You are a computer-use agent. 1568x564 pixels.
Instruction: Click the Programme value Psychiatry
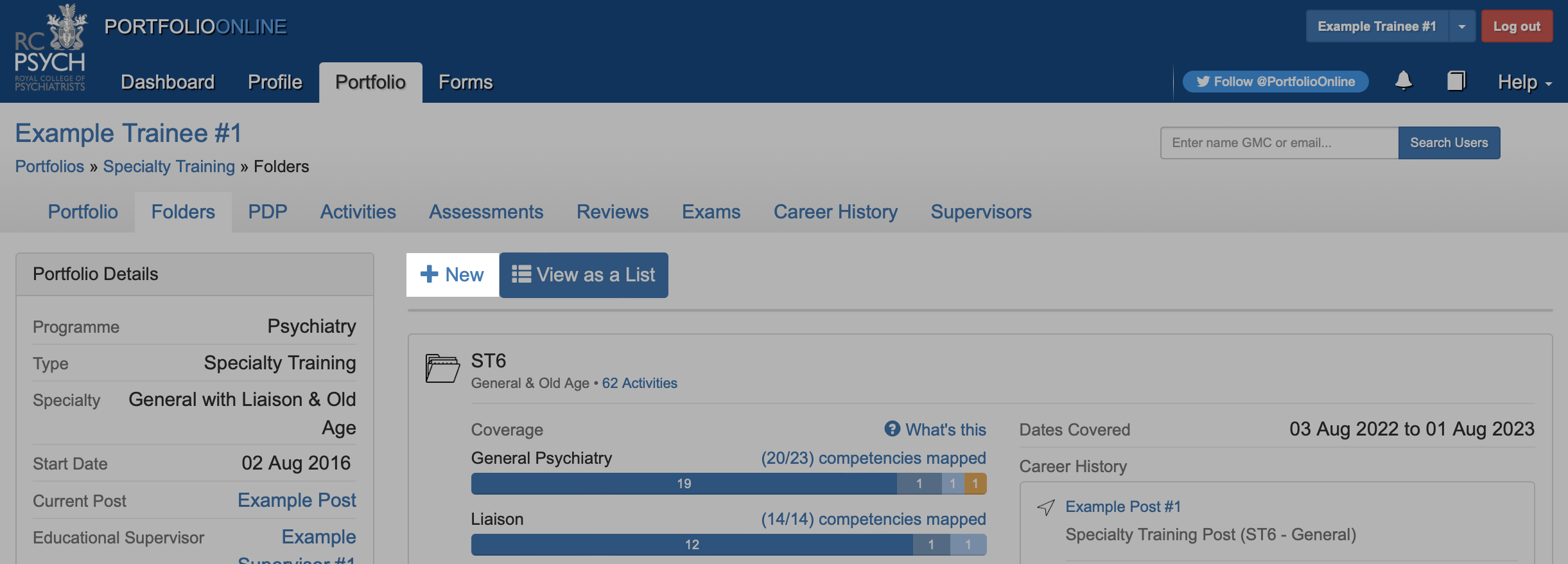311,326
